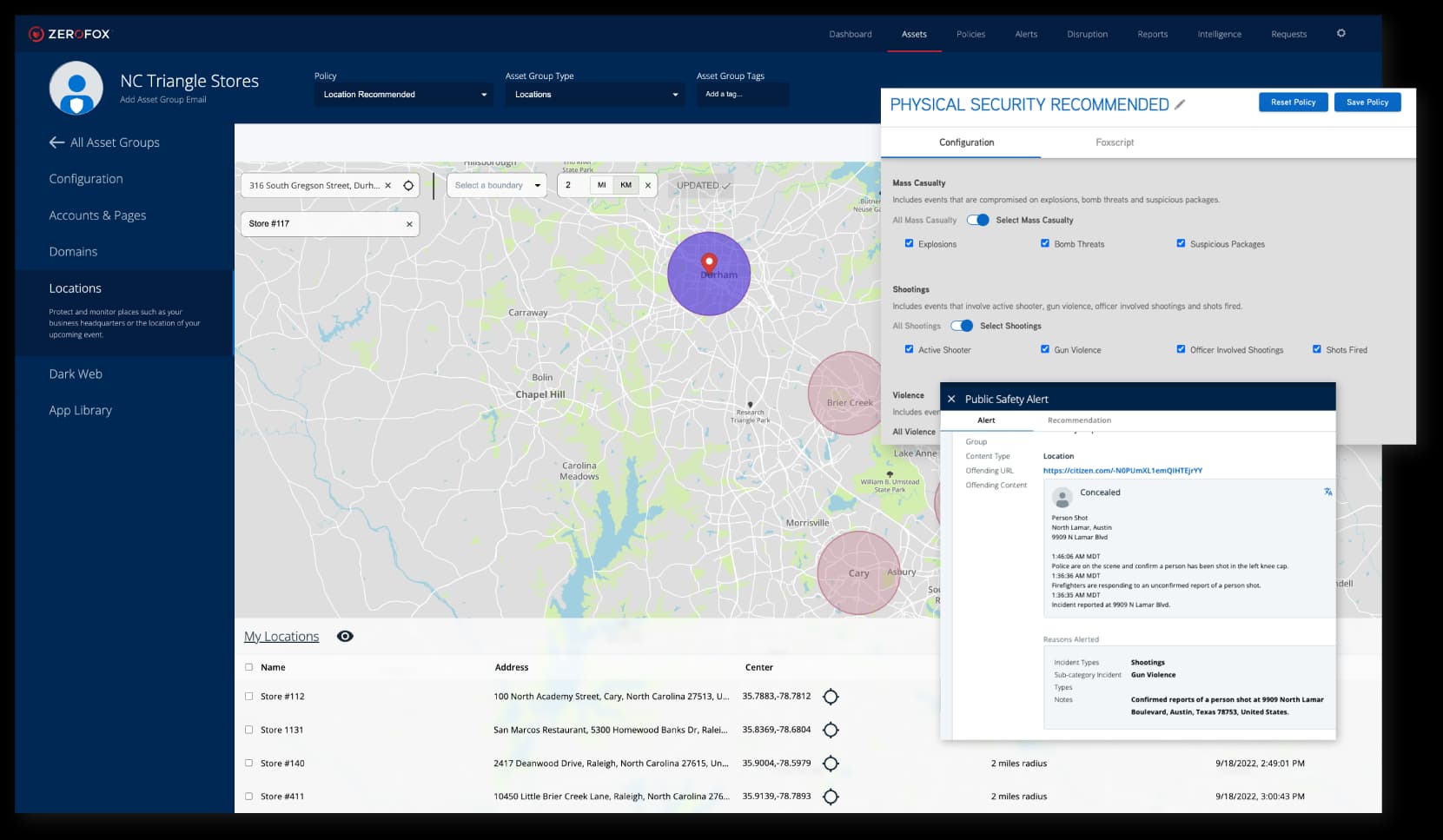Click the Add a tag input field
Viewport: 1443px width, 840px height.
coord(743,94)
